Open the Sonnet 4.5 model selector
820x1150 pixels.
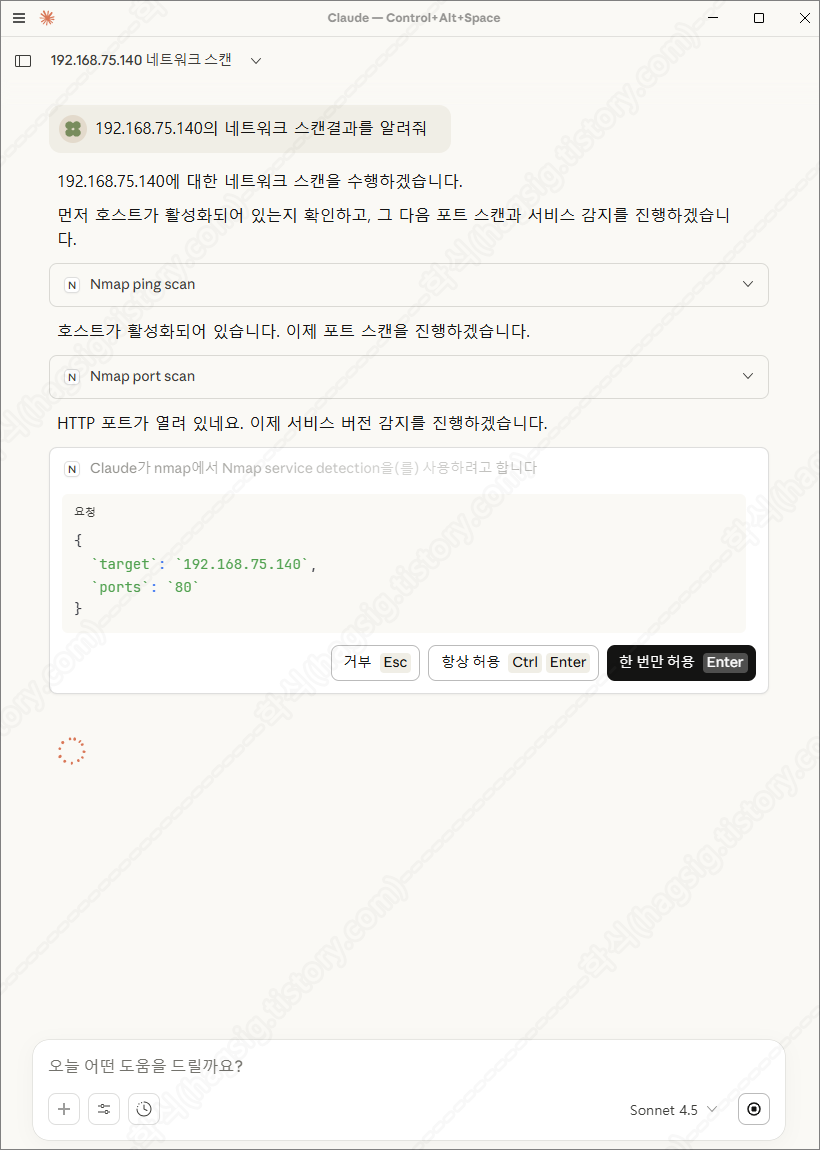coord(673,1110)
